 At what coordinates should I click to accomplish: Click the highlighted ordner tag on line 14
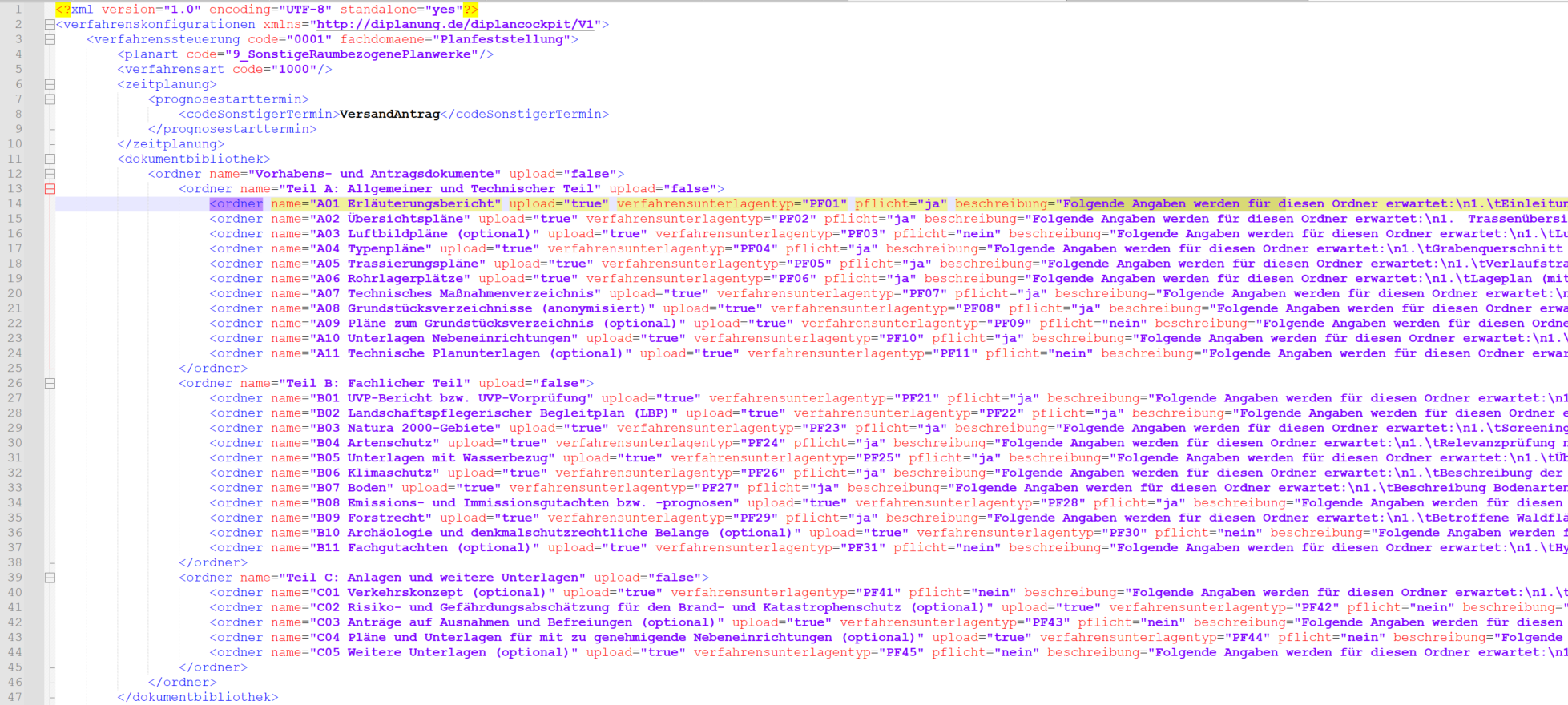tap(236, 203)
